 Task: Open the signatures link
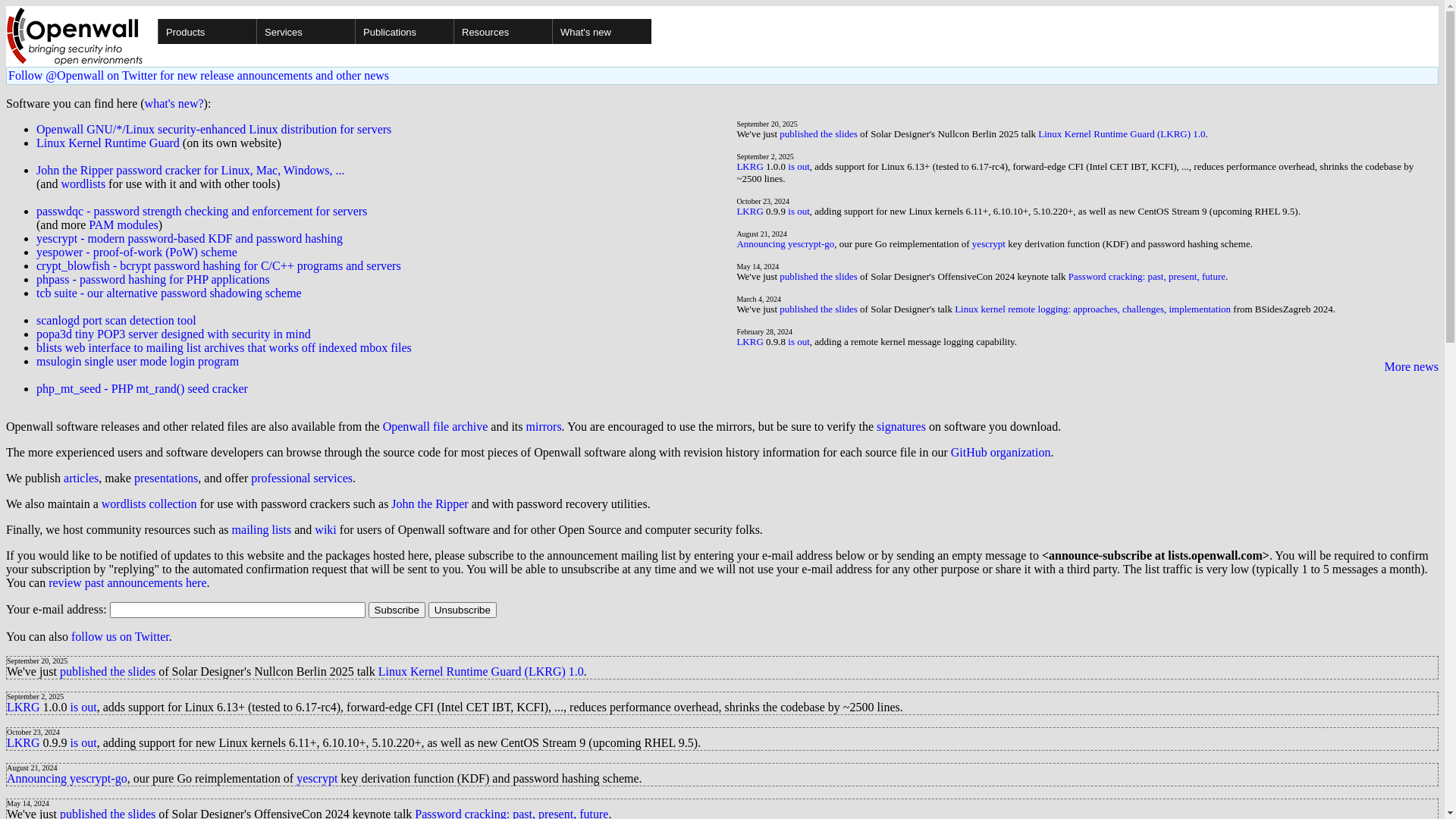tap(901, 427)
